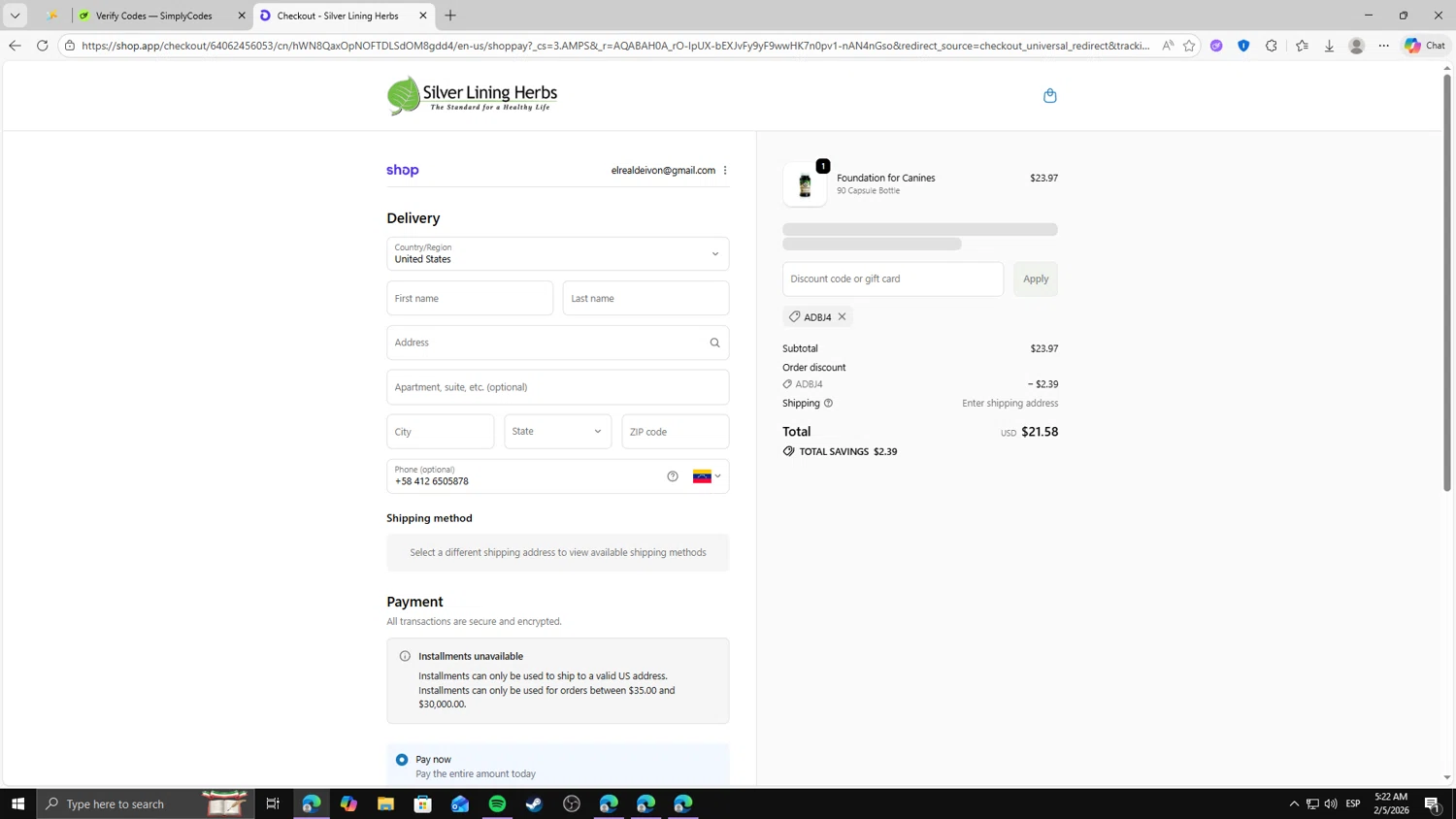Open the Copilot Chat button

click(1425, 46)
